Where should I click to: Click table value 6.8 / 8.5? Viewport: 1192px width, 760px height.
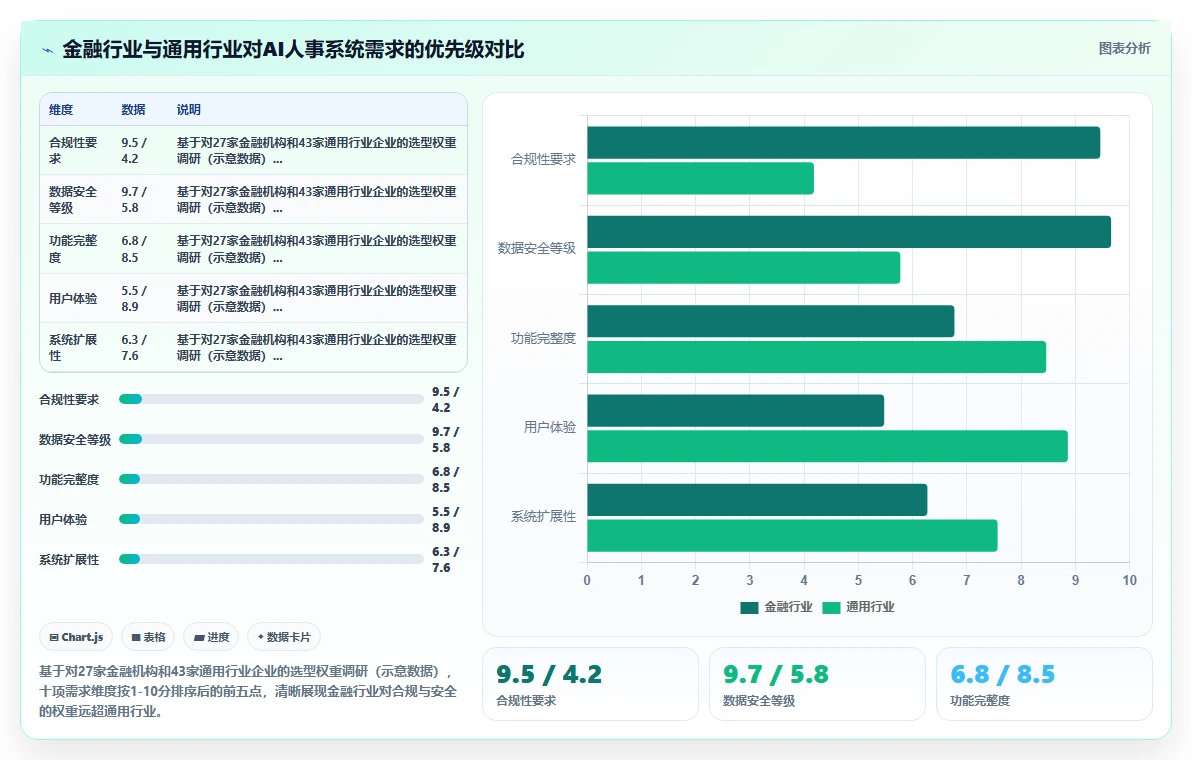pyautogui.click(x=134, y=249)
